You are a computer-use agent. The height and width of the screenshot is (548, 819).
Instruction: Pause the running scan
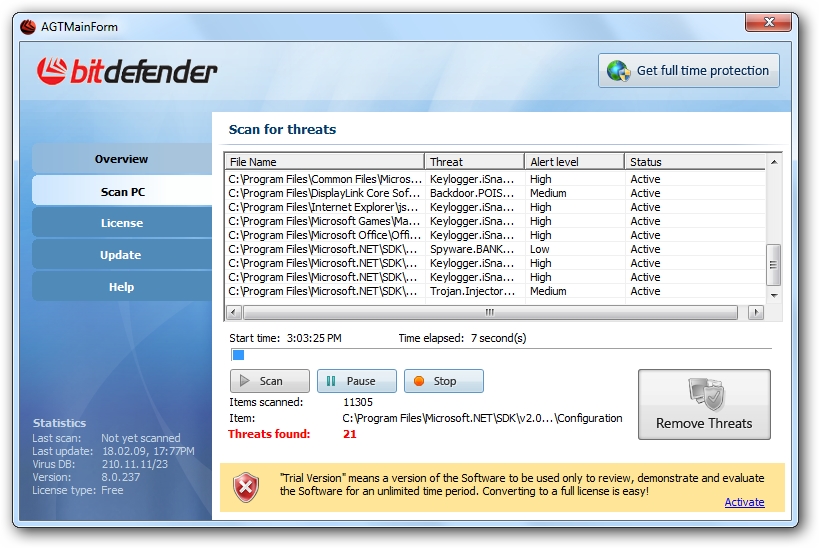[x=357, y=381]
